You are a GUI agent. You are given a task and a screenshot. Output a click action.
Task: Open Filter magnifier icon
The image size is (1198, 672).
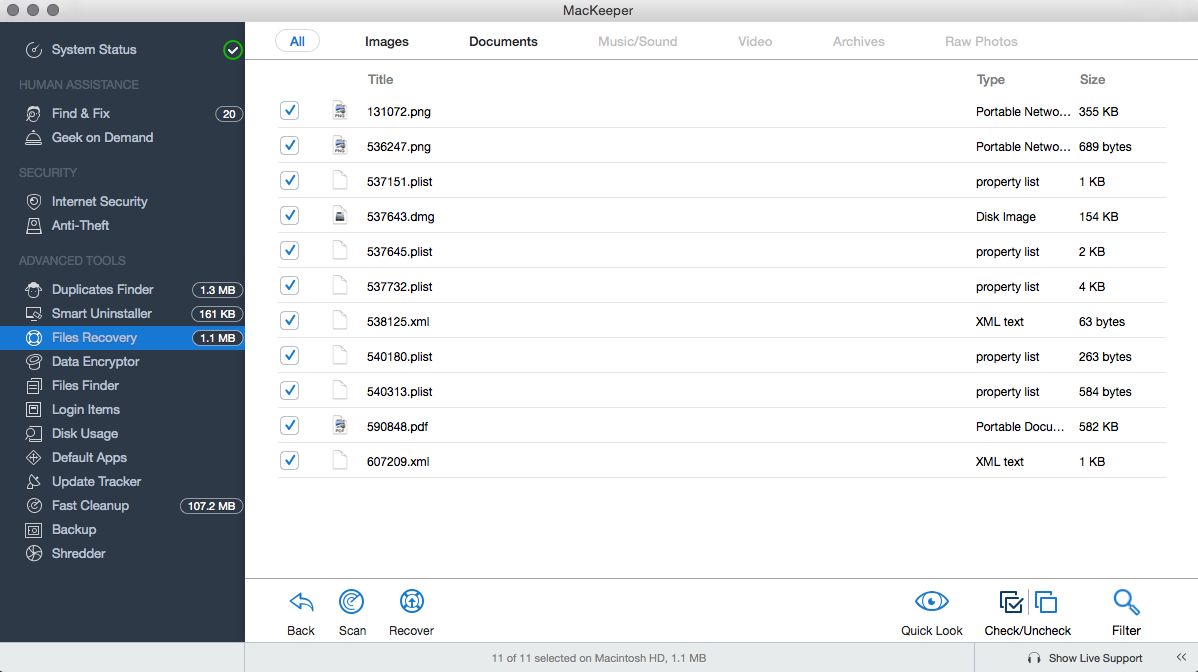1126,603
